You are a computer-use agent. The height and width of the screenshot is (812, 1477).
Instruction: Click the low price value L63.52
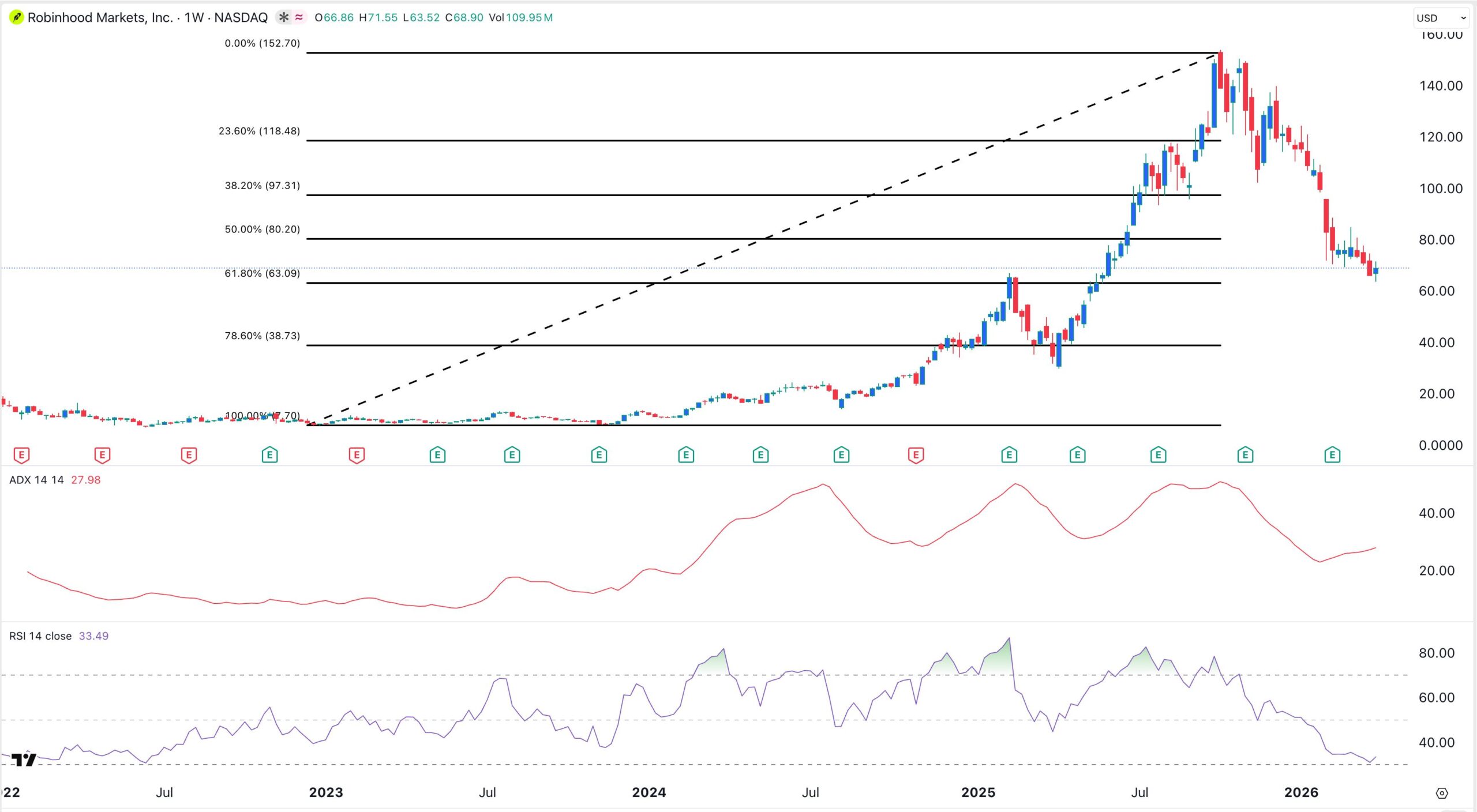pyautogui.click(x=421, y=18)
